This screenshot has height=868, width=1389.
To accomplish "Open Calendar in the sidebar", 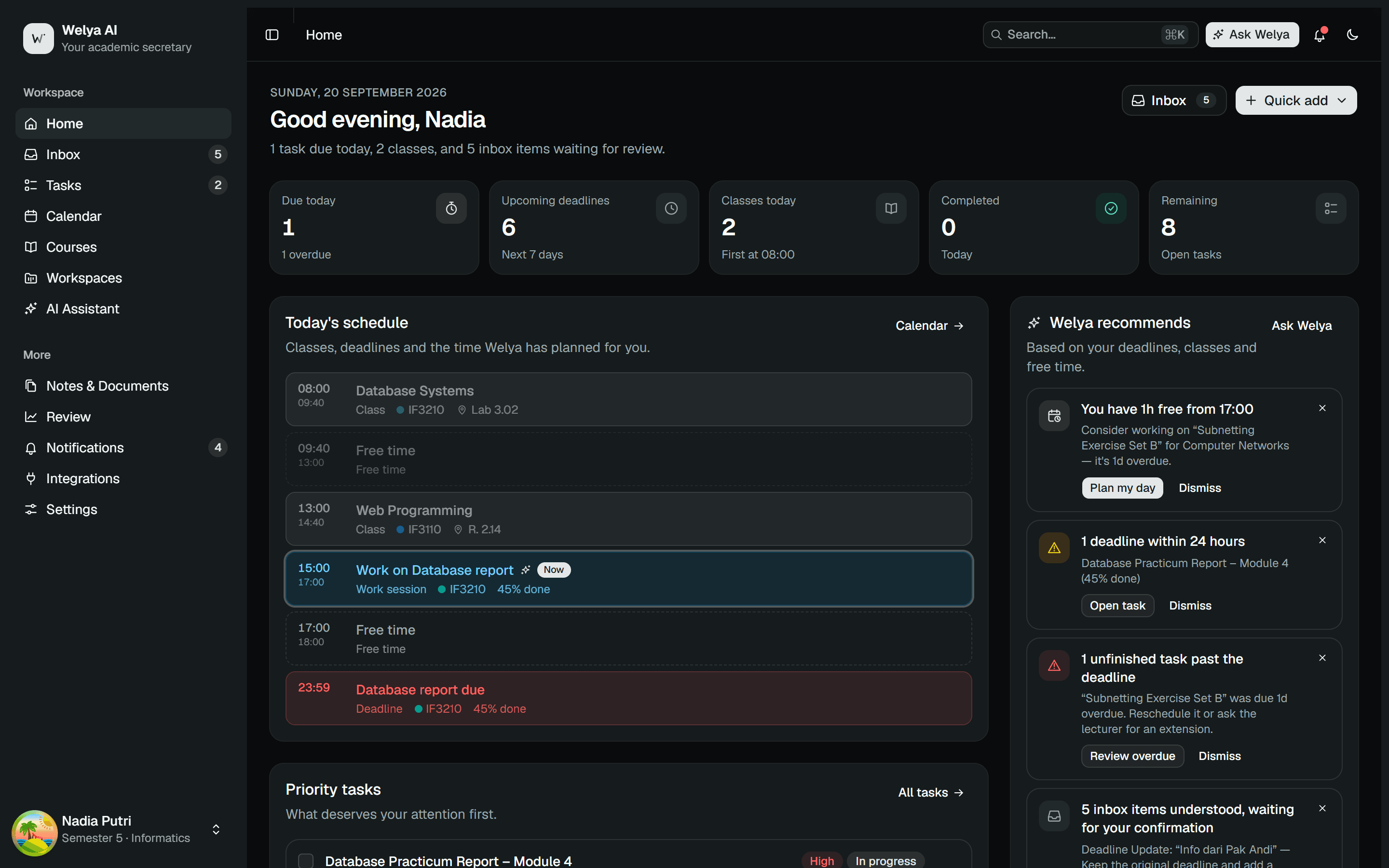I will click(123, 217).
